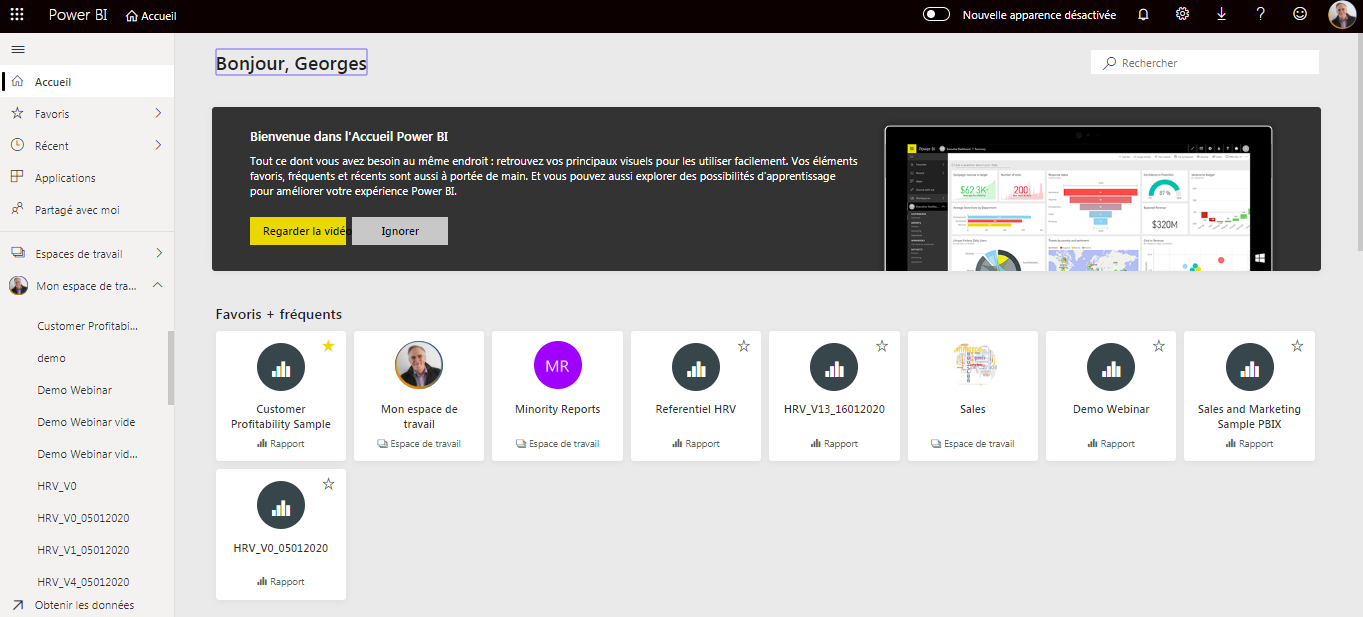
Task: Open Espaces de travail in navigation
Action: [x=87, y=254]
